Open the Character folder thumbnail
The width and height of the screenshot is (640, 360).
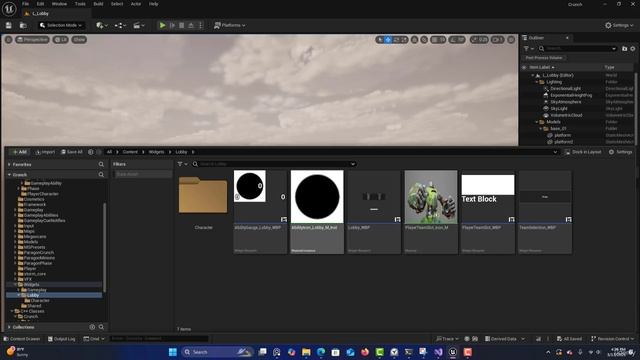pos(203,195)
